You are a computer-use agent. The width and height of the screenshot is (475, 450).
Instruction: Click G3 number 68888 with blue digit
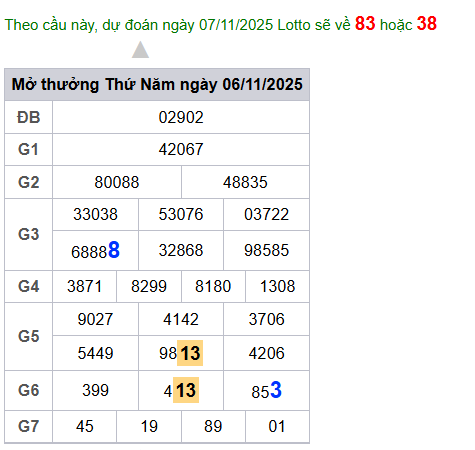[x=95, y=250]
